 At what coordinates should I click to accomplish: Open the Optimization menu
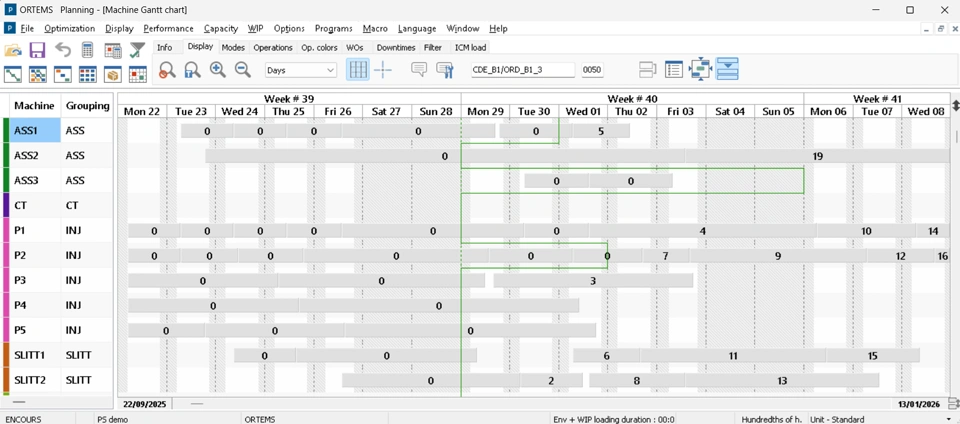70,28
